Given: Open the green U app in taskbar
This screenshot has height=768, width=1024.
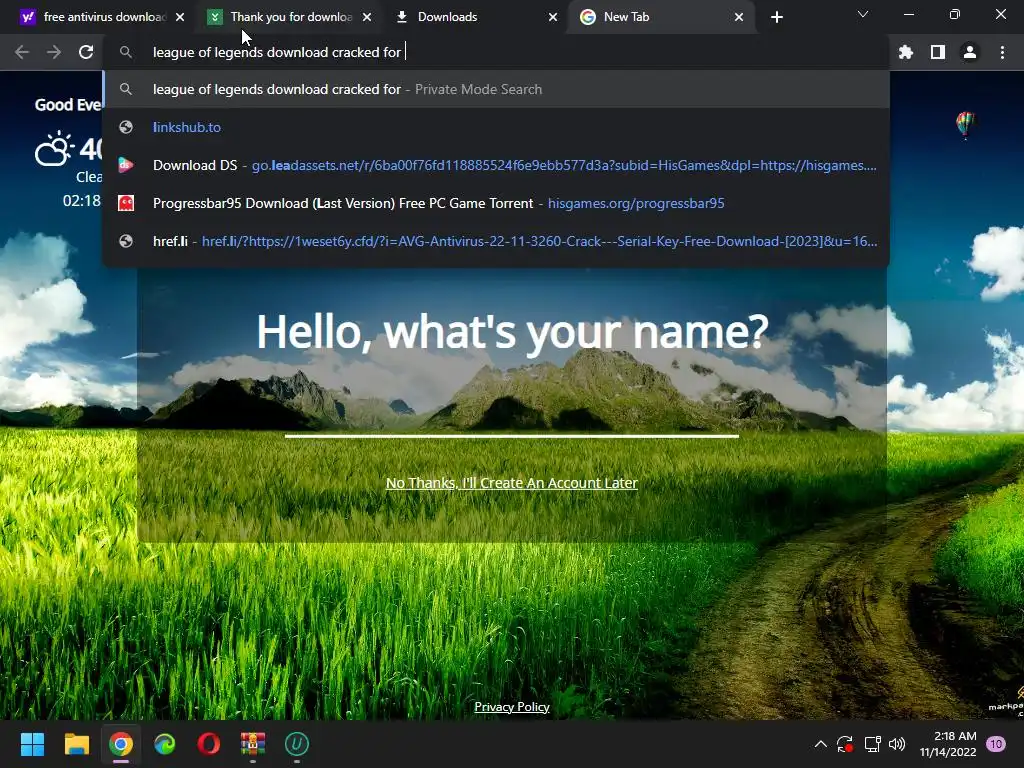Looking at the screenshot, I should coord(296,744).
